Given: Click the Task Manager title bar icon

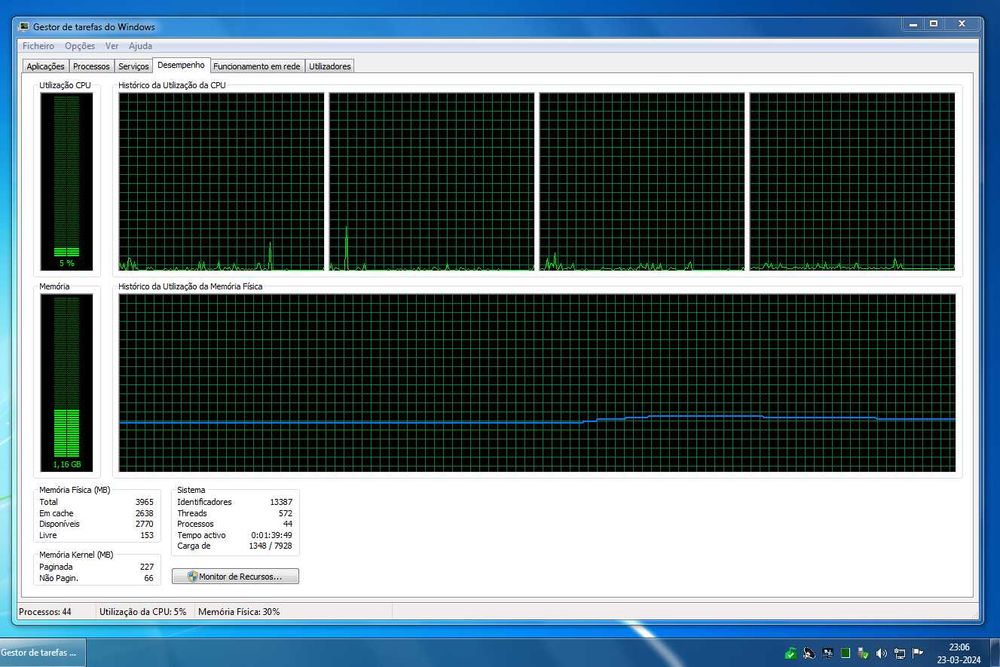Looking at the screenshot, I should 24,27.
